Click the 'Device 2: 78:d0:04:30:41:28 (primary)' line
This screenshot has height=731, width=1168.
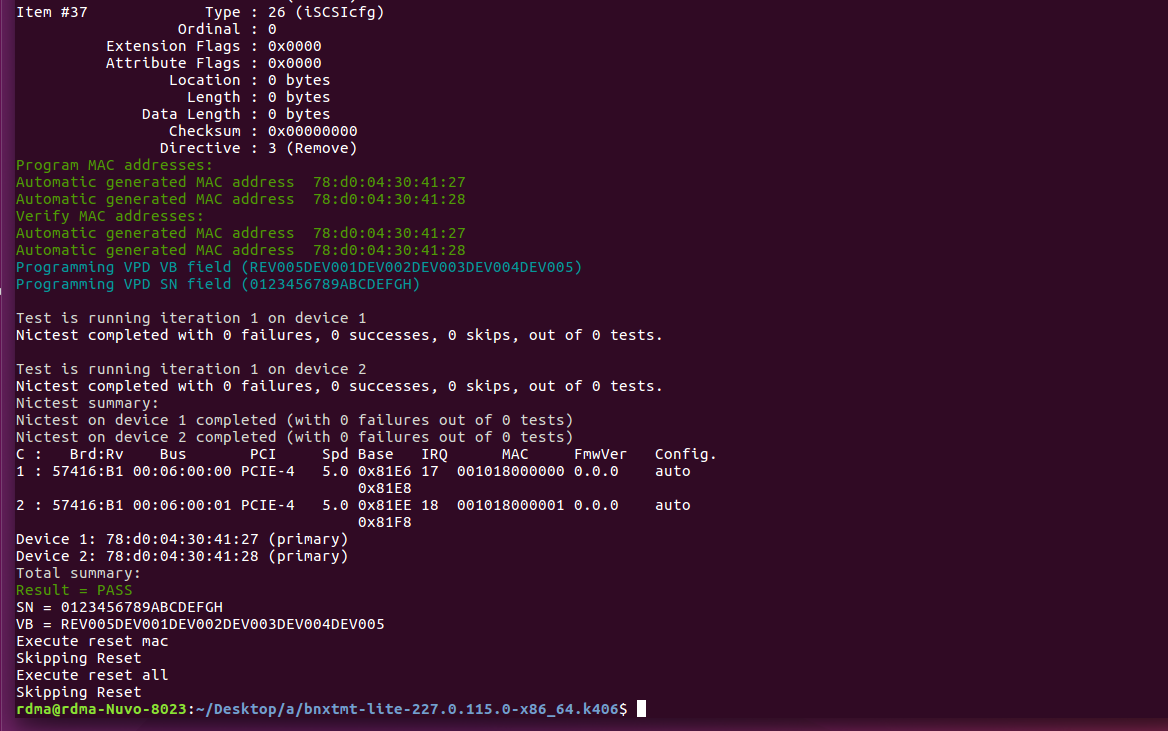click(181, 556)
